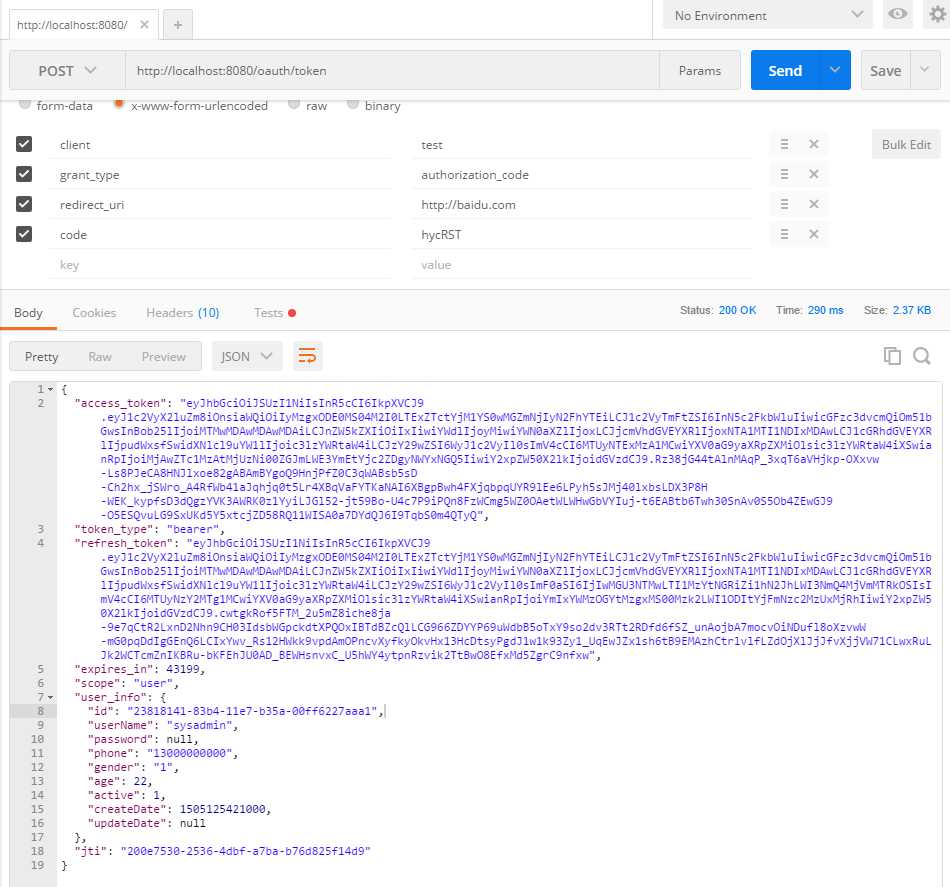950x887 pixels.
Task: Click the drag handle icon for redirect_uri row
Action: tap(784, 204)
